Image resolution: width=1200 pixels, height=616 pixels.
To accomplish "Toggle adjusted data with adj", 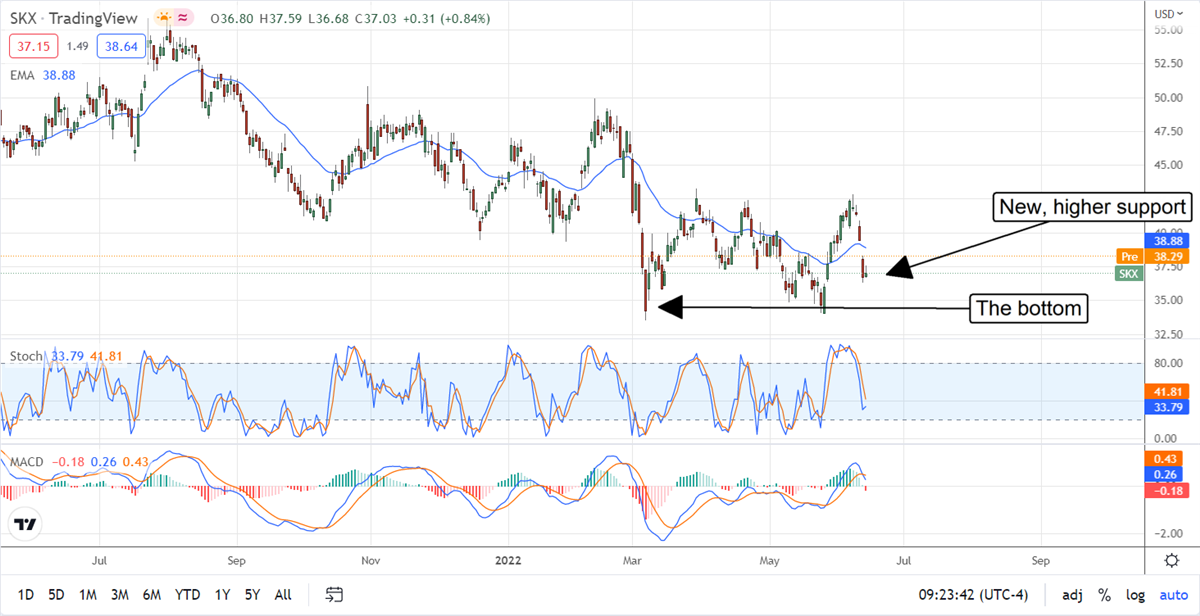I will [1072, 595].
